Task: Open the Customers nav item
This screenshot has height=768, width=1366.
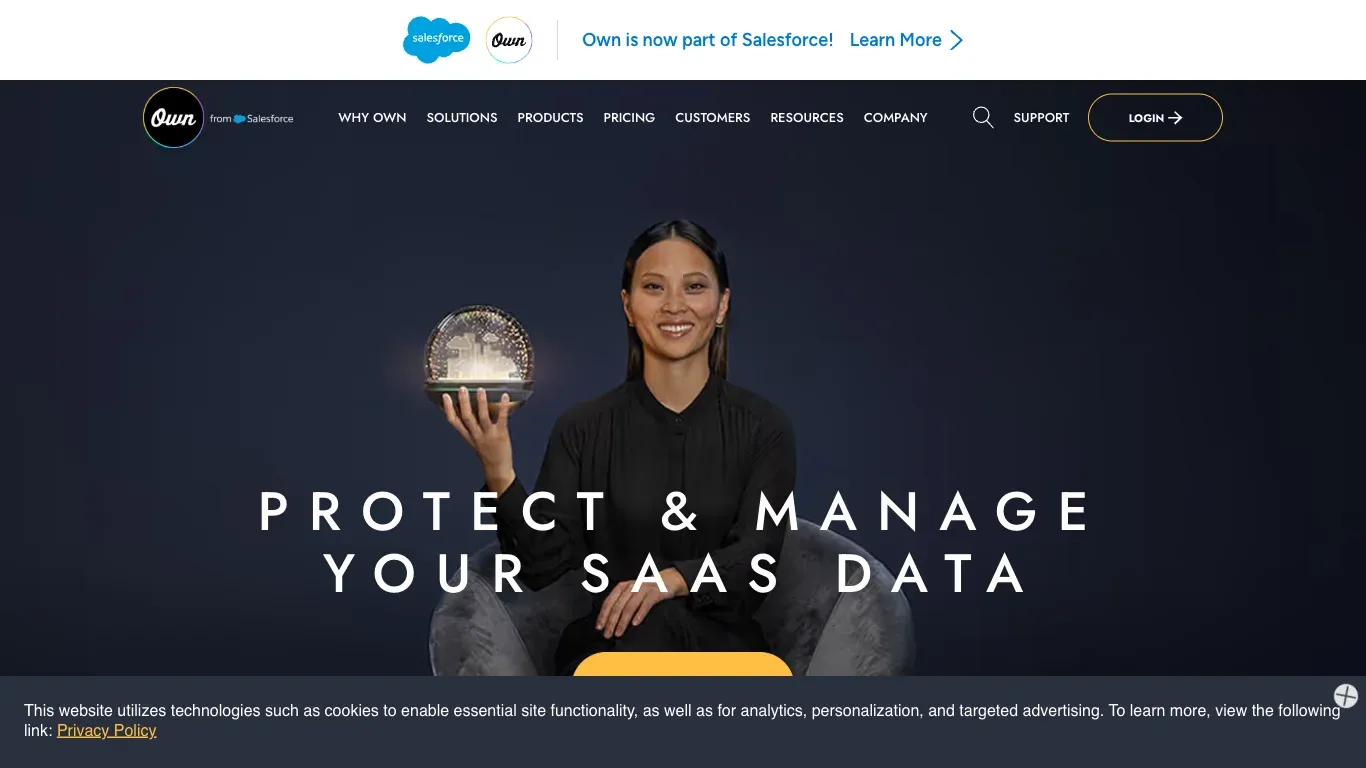Action: (x=712, y=118)
